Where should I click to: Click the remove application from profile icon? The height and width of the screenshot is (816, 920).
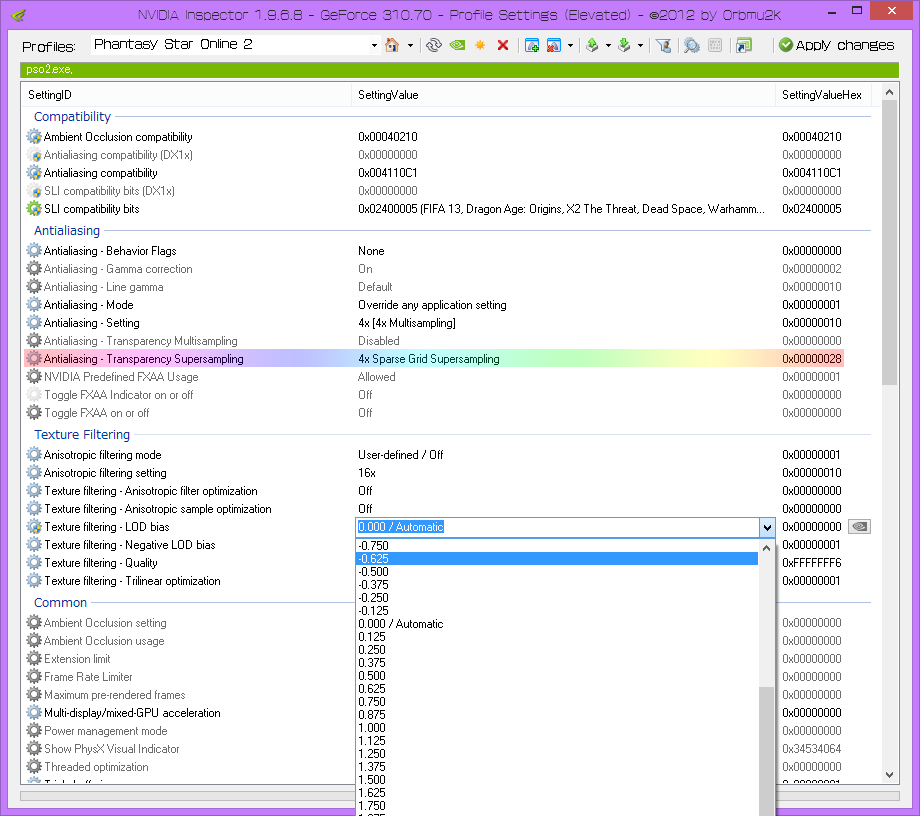click(x=553, y=45)
